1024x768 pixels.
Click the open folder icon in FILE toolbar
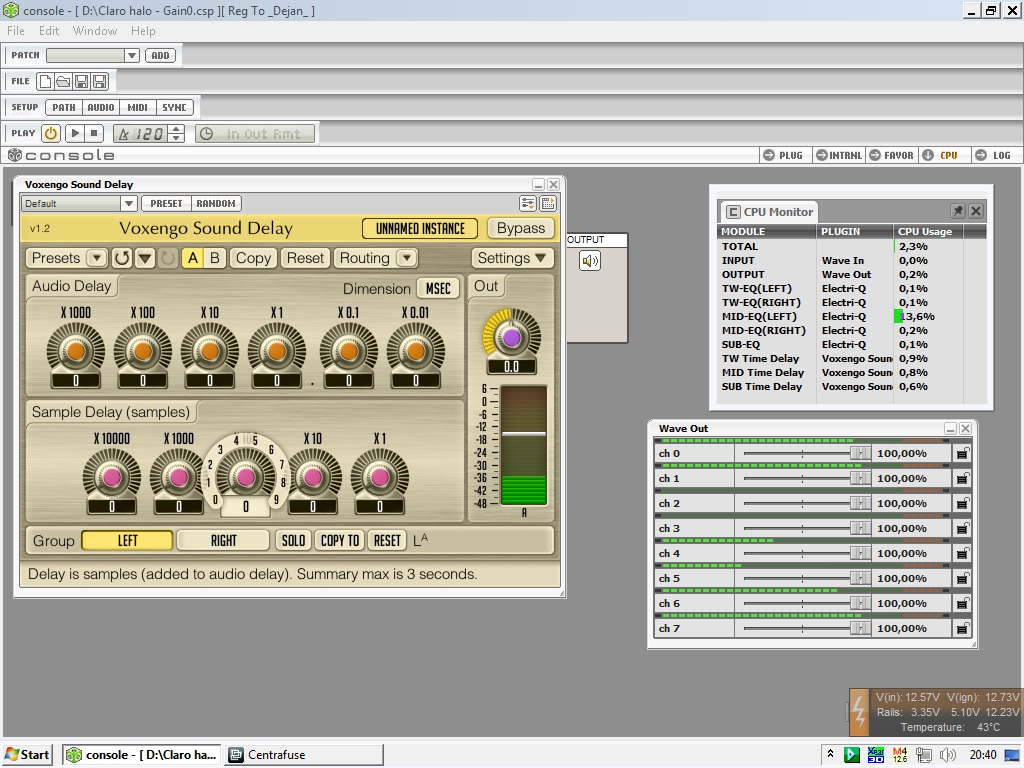click(63, 82)
